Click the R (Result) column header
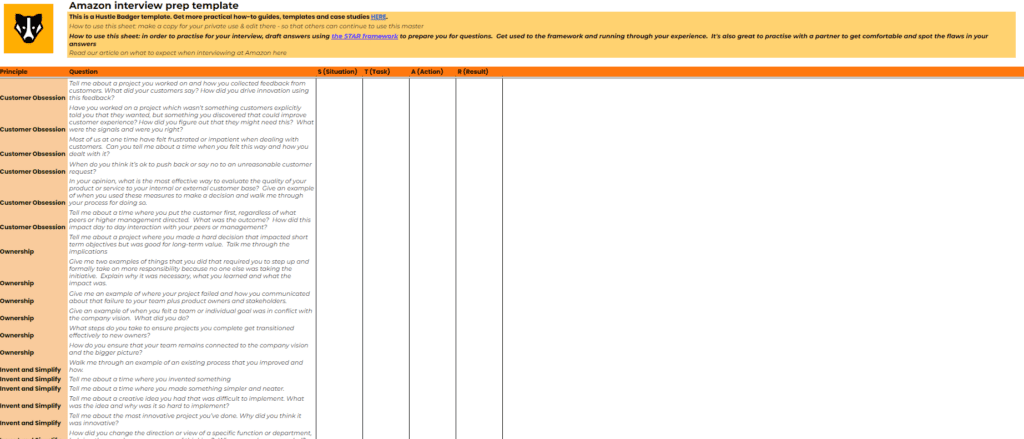This screenshot has width=1024, height=439. click(473, 72)
